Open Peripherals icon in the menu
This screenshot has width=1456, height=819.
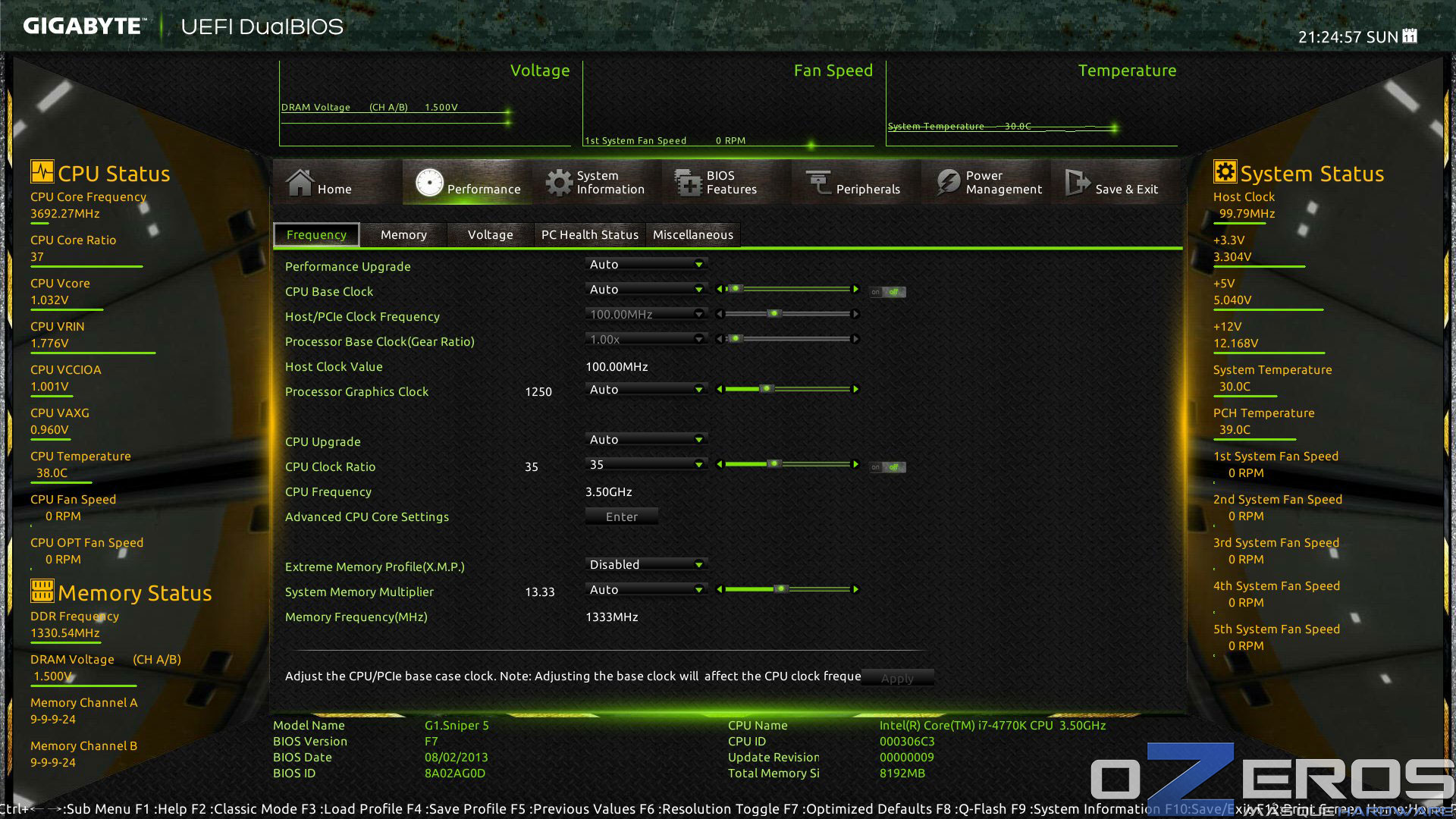818,182
